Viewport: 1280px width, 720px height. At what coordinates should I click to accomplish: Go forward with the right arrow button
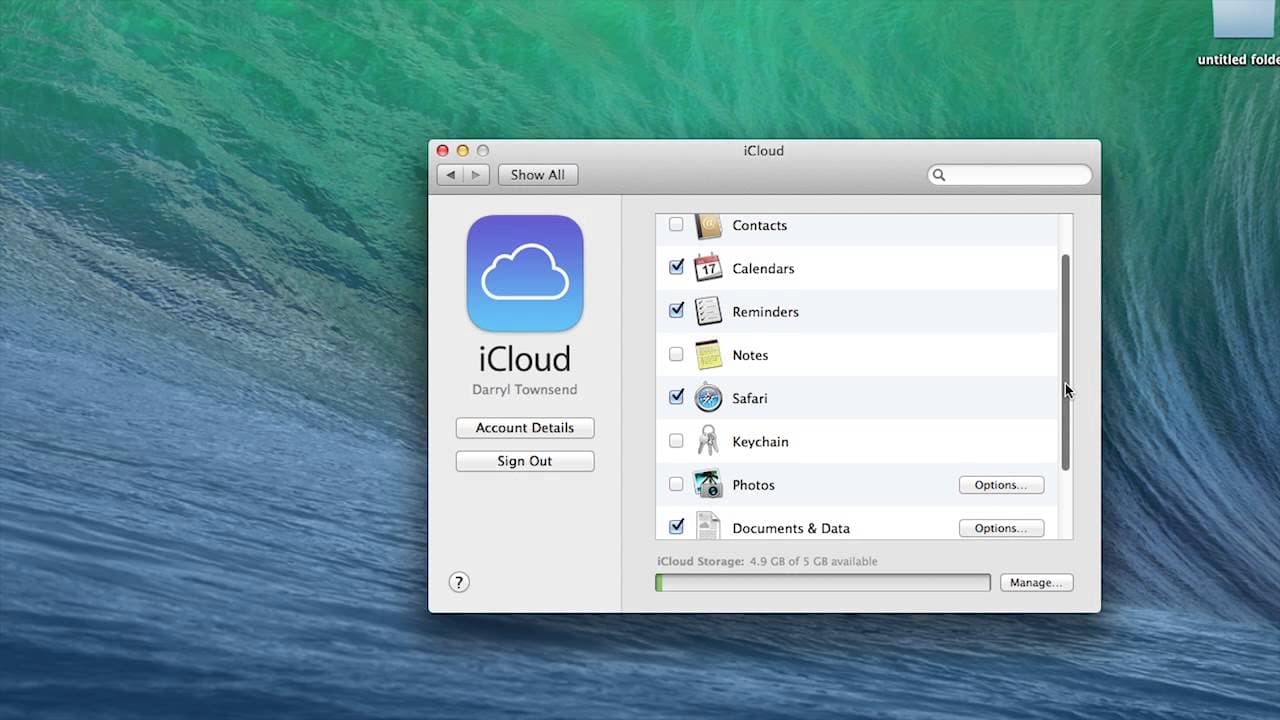pos(476,175)
